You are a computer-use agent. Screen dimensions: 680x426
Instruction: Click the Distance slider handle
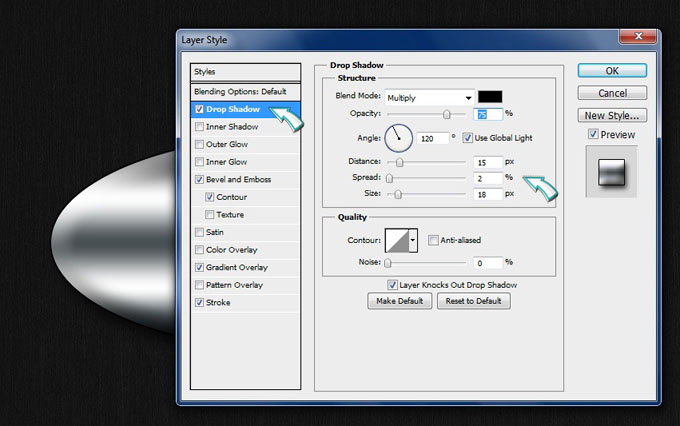pyautogui.click(x=399, y=162)
